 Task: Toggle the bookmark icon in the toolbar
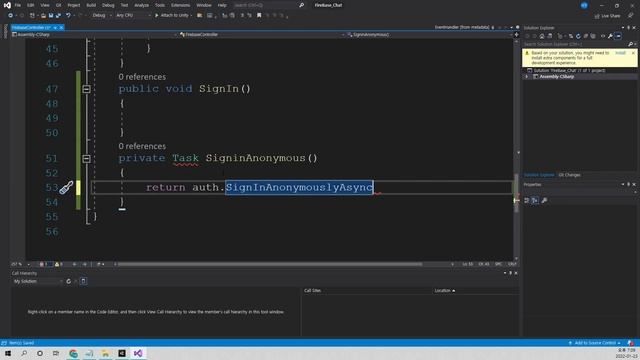(259, 16)
